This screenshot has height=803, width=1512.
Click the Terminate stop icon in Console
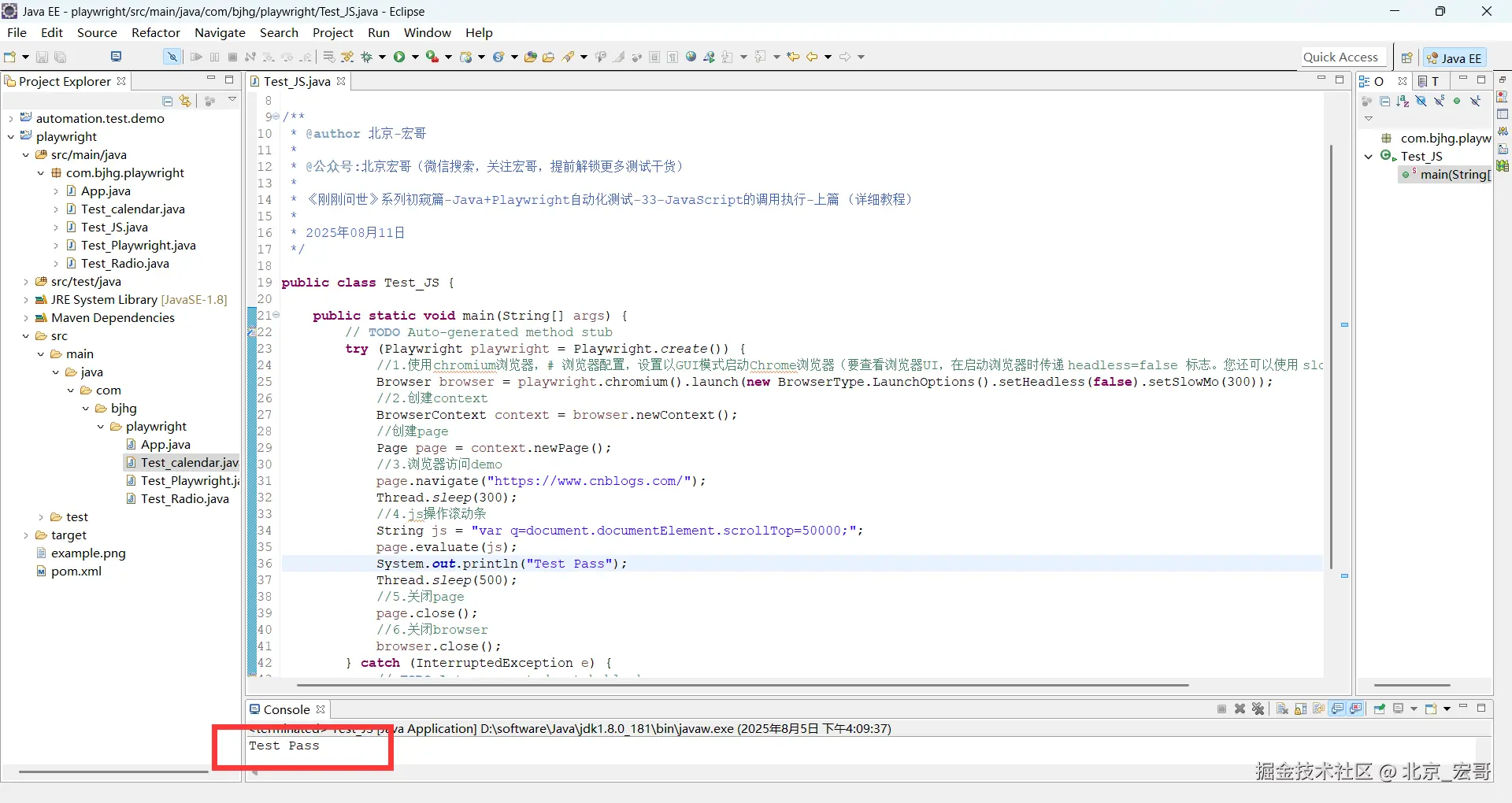pyautogui.click(x=1221, y=709)
